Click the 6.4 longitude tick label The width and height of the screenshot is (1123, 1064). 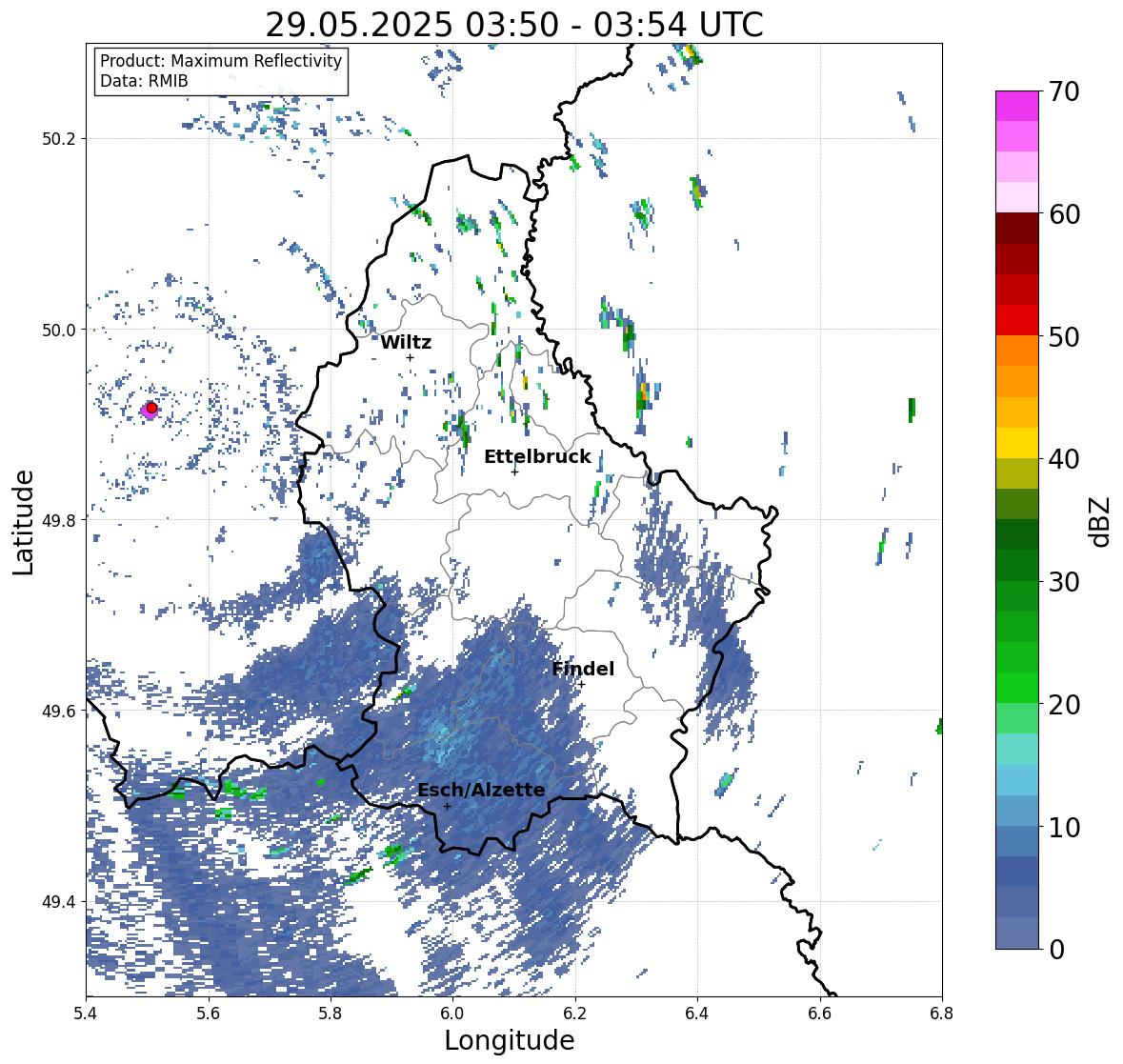697,1014
